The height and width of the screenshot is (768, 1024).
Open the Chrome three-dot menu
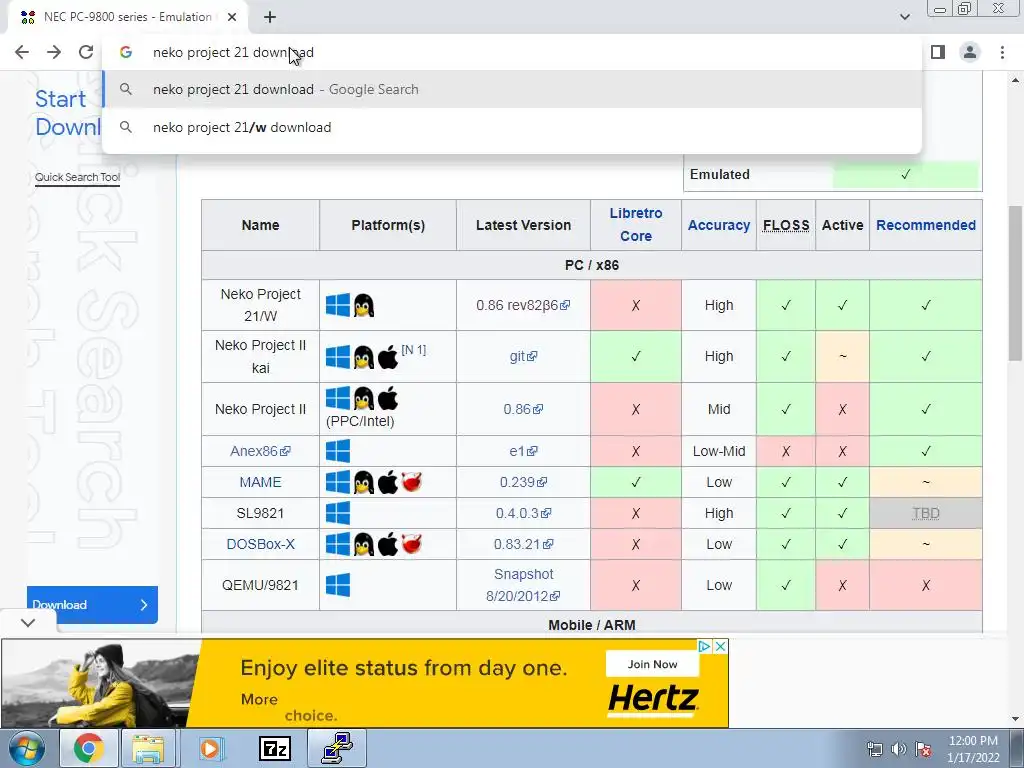[1002, 52]
